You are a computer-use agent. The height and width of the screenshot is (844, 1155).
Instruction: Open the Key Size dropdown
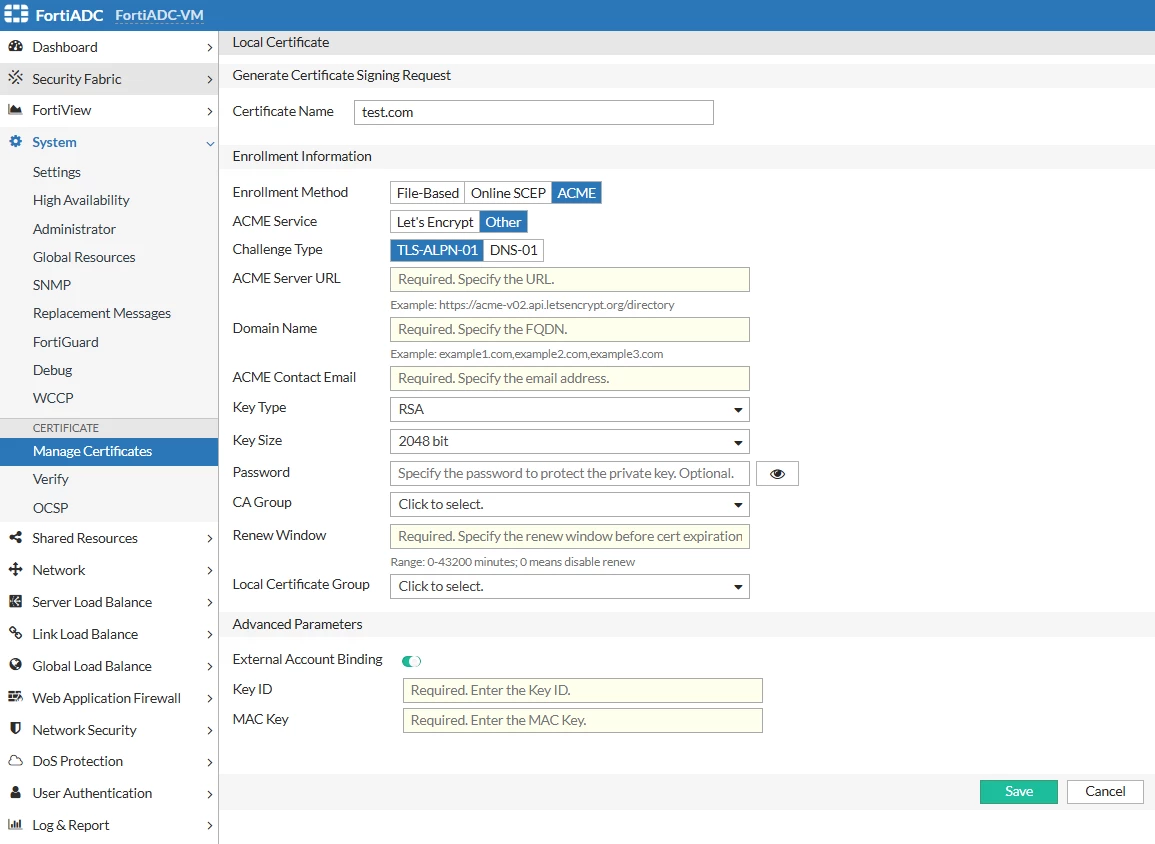[x=569, y=442]
